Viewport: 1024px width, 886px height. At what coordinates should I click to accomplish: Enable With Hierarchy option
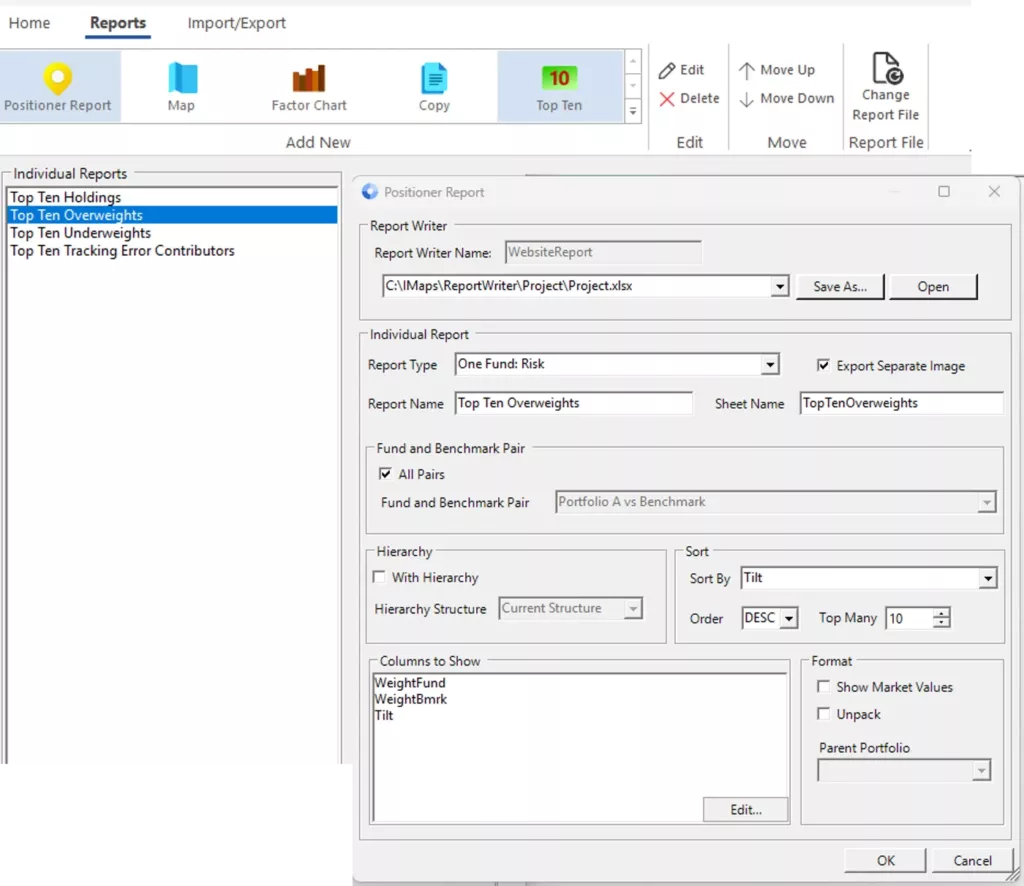click(x=379, y=577)
